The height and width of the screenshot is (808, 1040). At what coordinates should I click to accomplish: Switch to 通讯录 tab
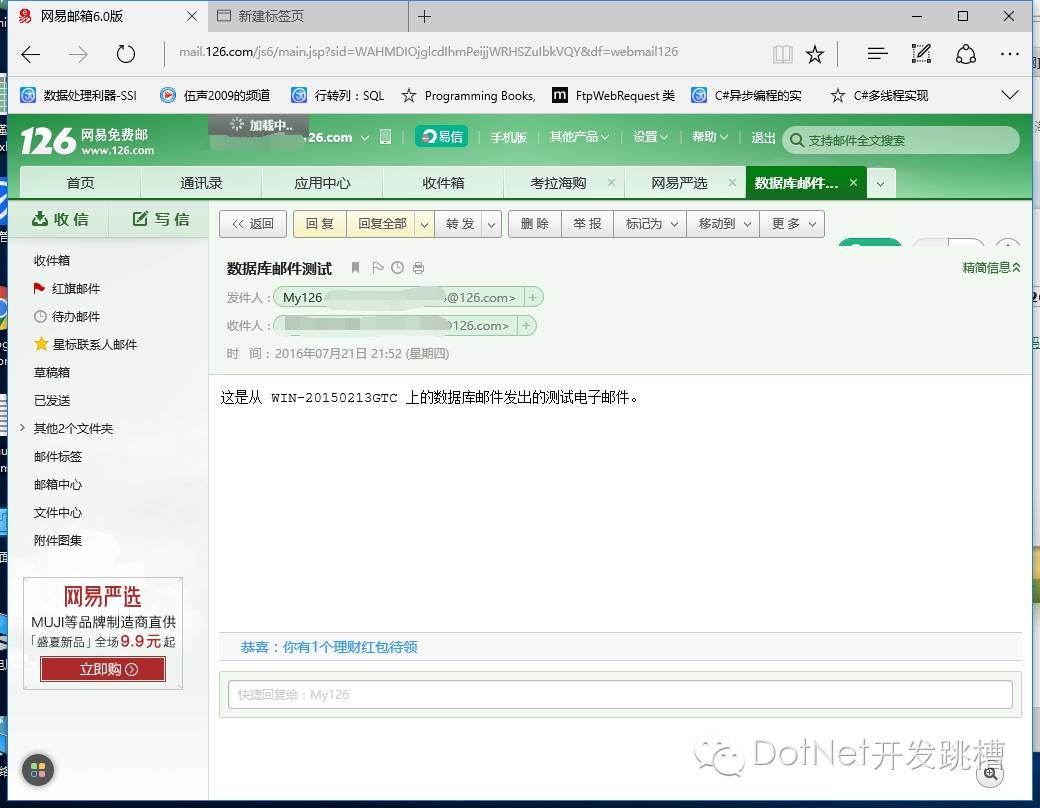[201, 182]
